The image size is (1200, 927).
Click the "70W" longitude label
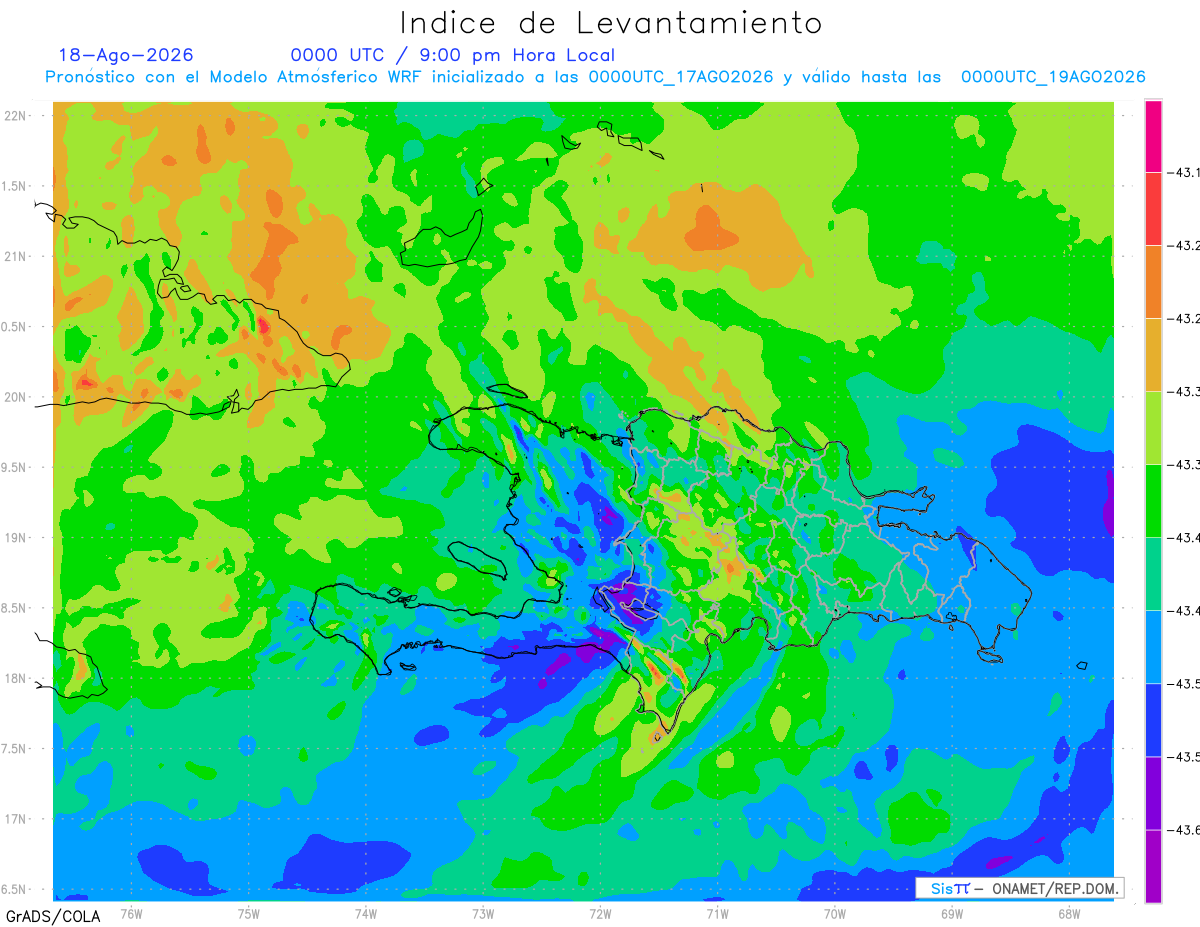tap(835, 914)
